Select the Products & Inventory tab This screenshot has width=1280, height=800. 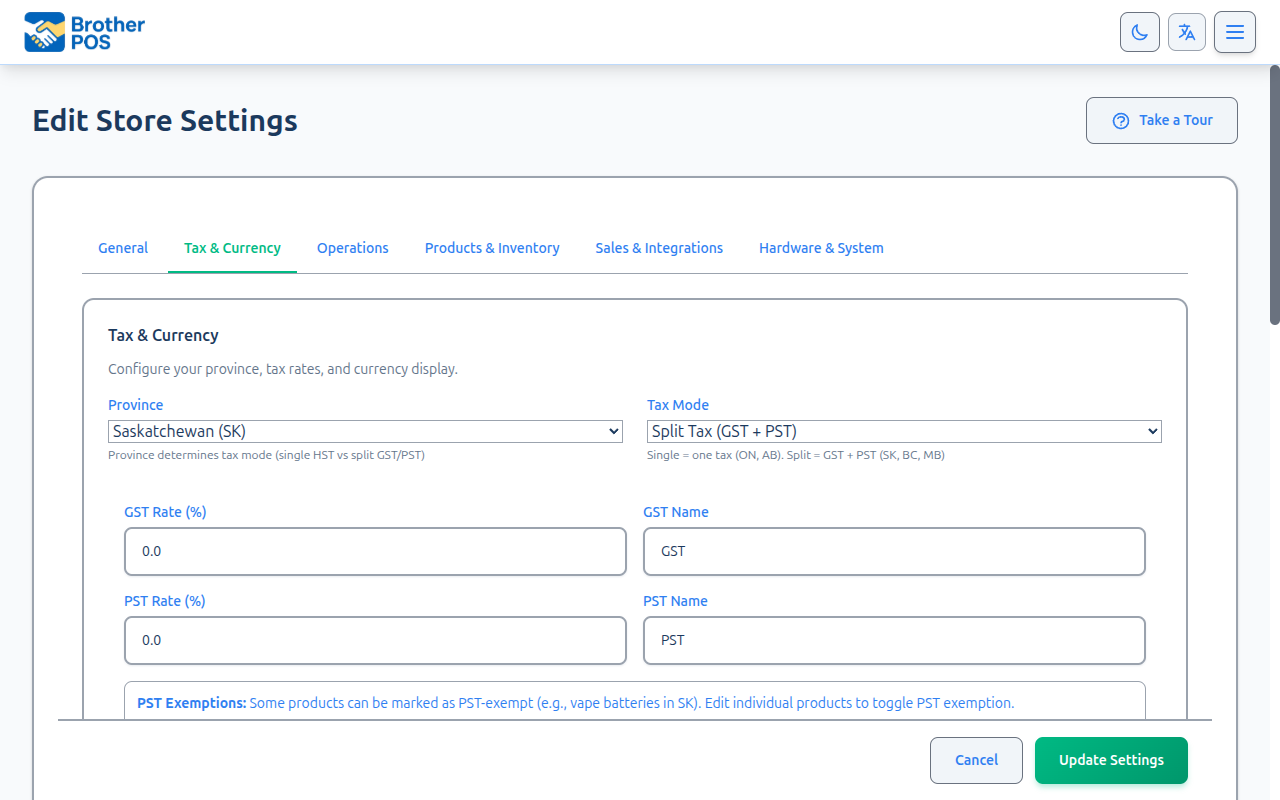[x=492, y=248]
